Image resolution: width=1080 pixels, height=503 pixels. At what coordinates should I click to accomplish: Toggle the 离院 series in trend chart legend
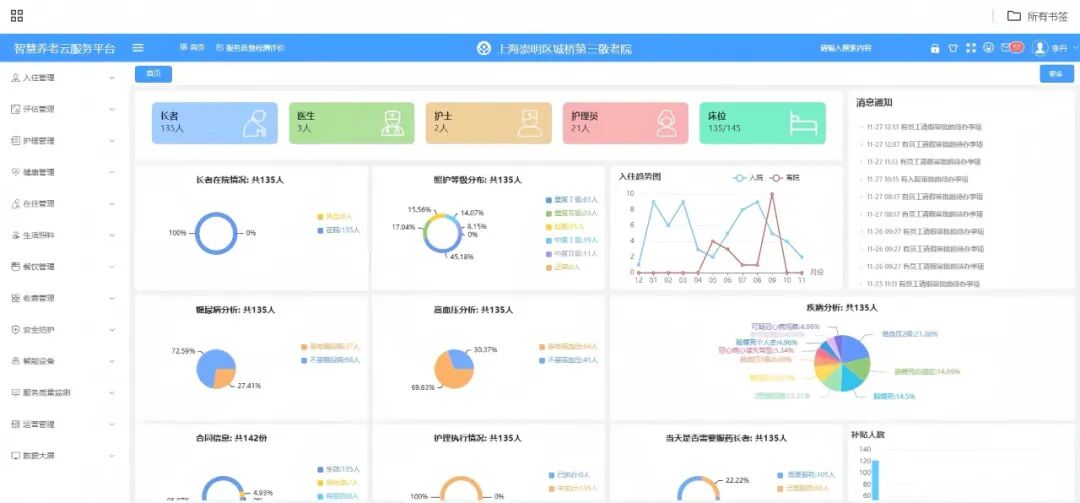coord(791,177)
